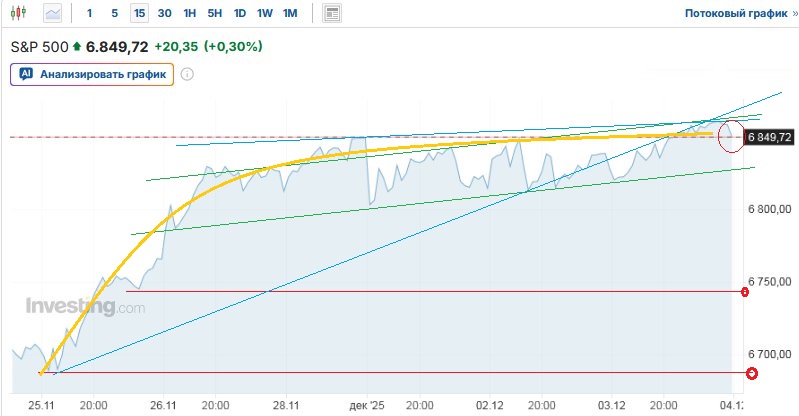Switch to 1H timeframe

[x=190, y=14]
